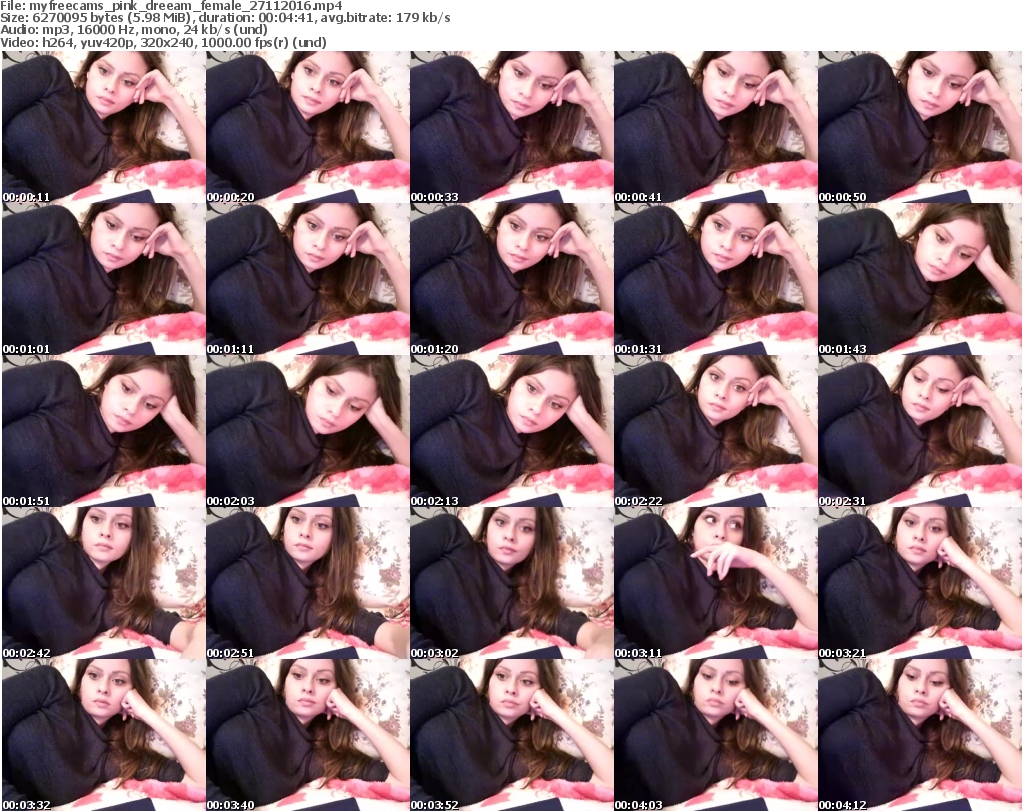1024x811 pixels.
Task: Select the thumbnail stamped 00:01:01
Action: tap(103, 279)
